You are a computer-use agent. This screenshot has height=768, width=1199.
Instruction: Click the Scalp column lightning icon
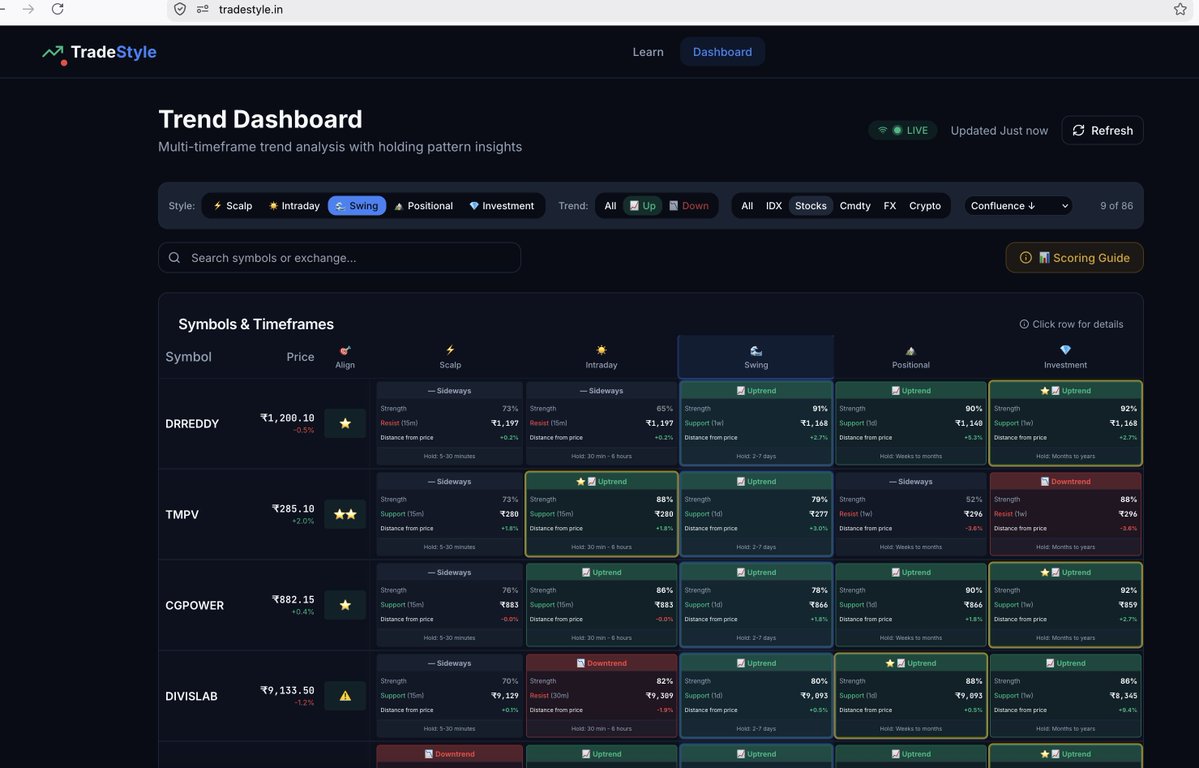click(450, 350)
